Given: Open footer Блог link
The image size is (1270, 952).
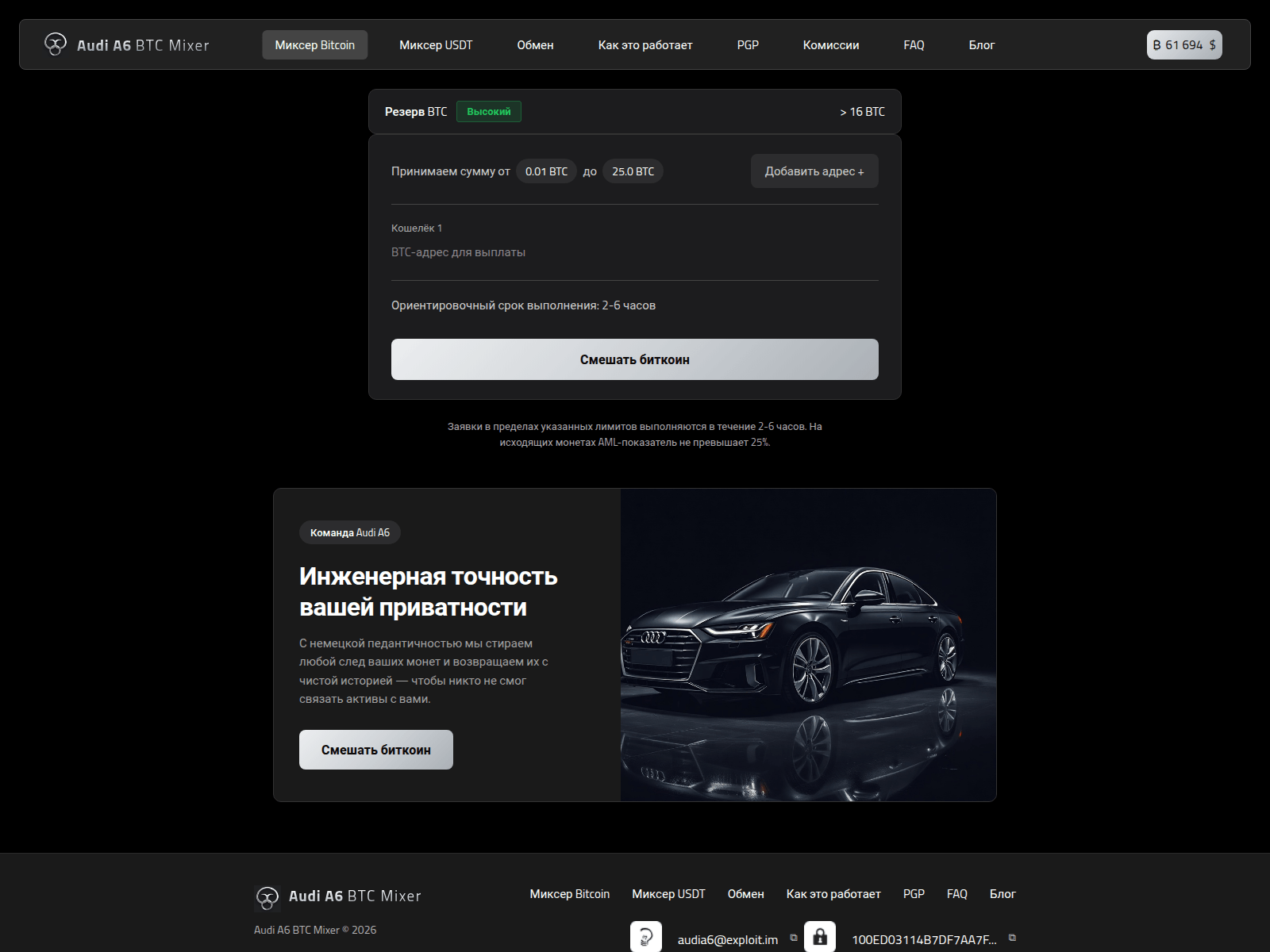Looking at the screenshot, I should coord(1003,894).
